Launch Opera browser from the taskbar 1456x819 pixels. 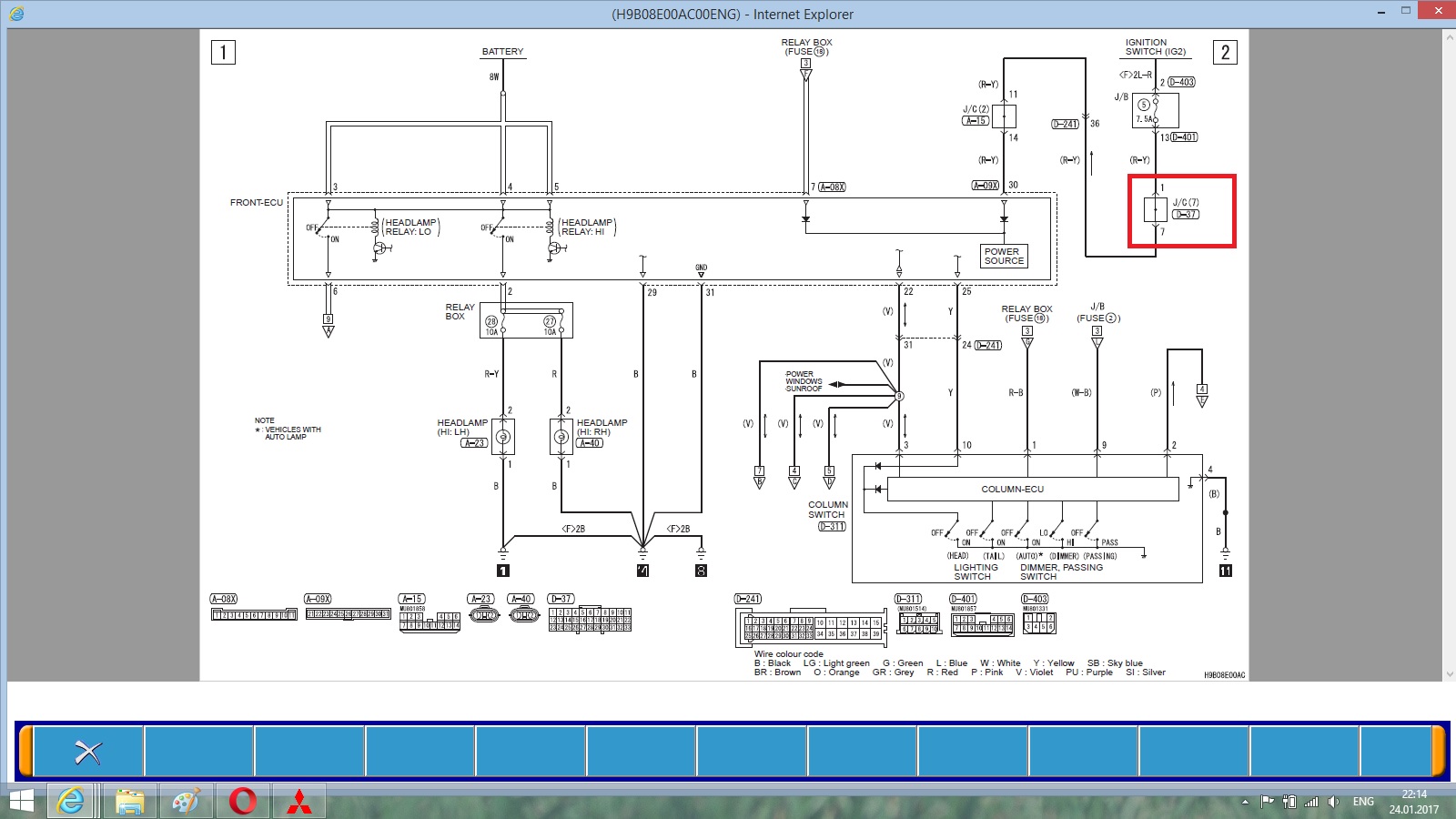pos(243,801)
